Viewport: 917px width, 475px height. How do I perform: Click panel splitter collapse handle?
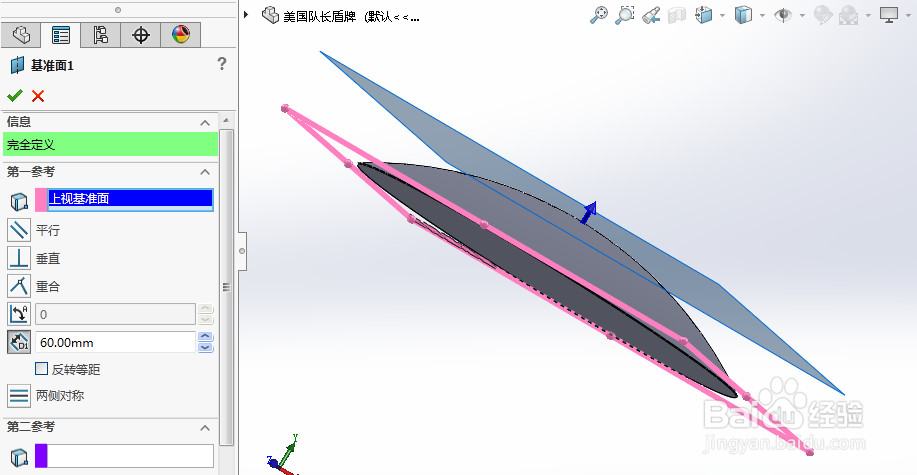tap(242, 251)
